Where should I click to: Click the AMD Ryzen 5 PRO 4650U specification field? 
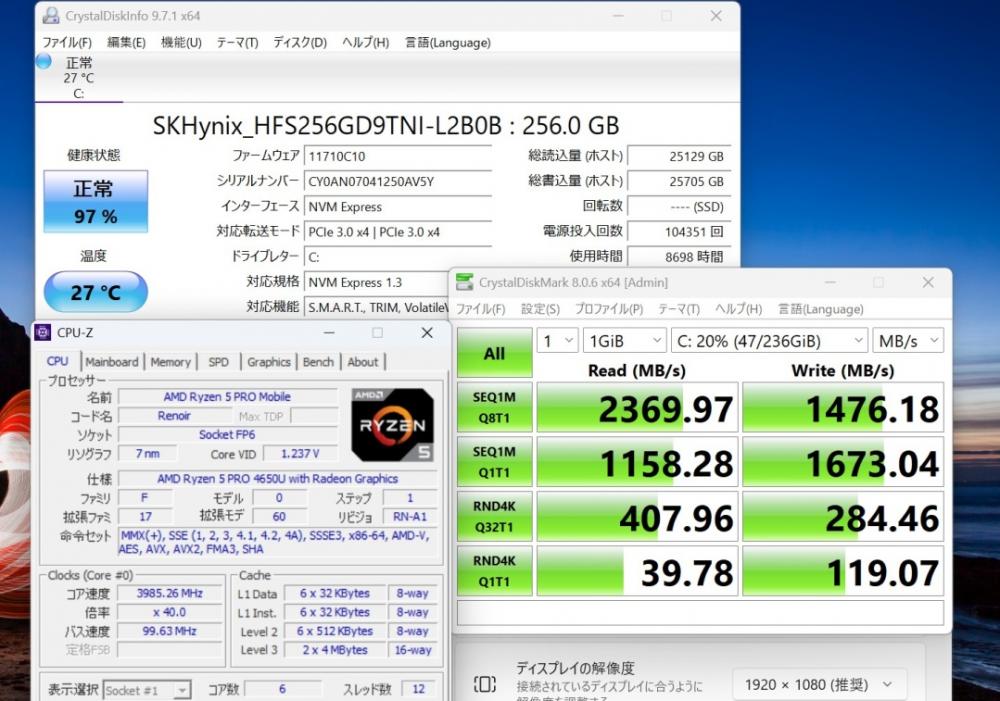[x=277, y=478]
